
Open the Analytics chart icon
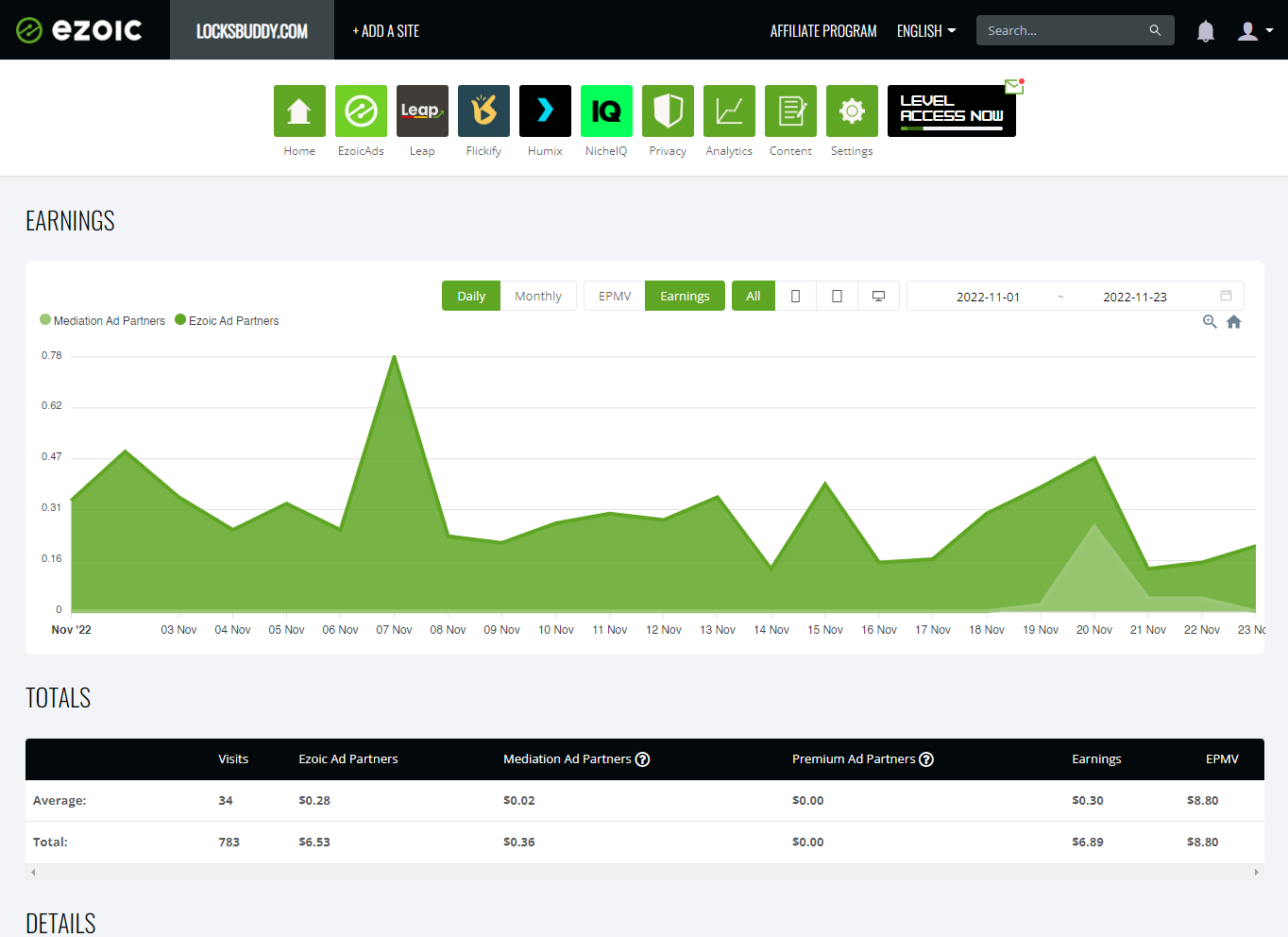point(729,111)
